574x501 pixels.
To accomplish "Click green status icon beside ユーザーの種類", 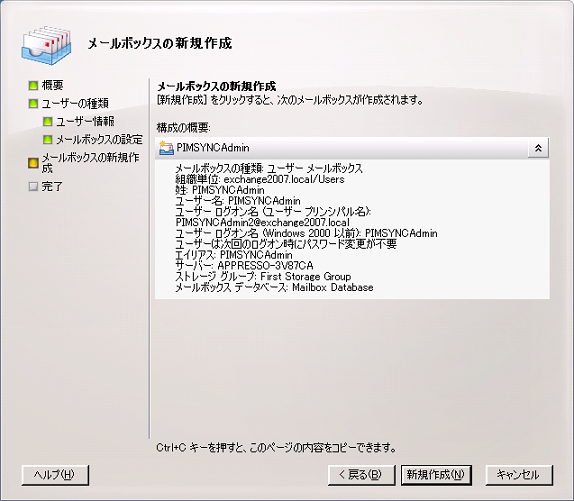I will 33,104.
